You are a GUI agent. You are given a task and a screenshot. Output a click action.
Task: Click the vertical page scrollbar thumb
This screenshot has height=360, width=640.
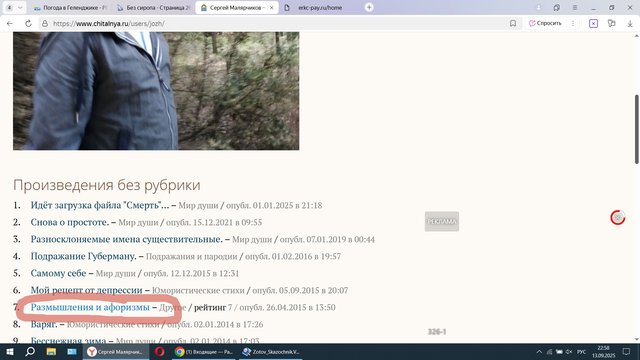click(x=636, y=129)
